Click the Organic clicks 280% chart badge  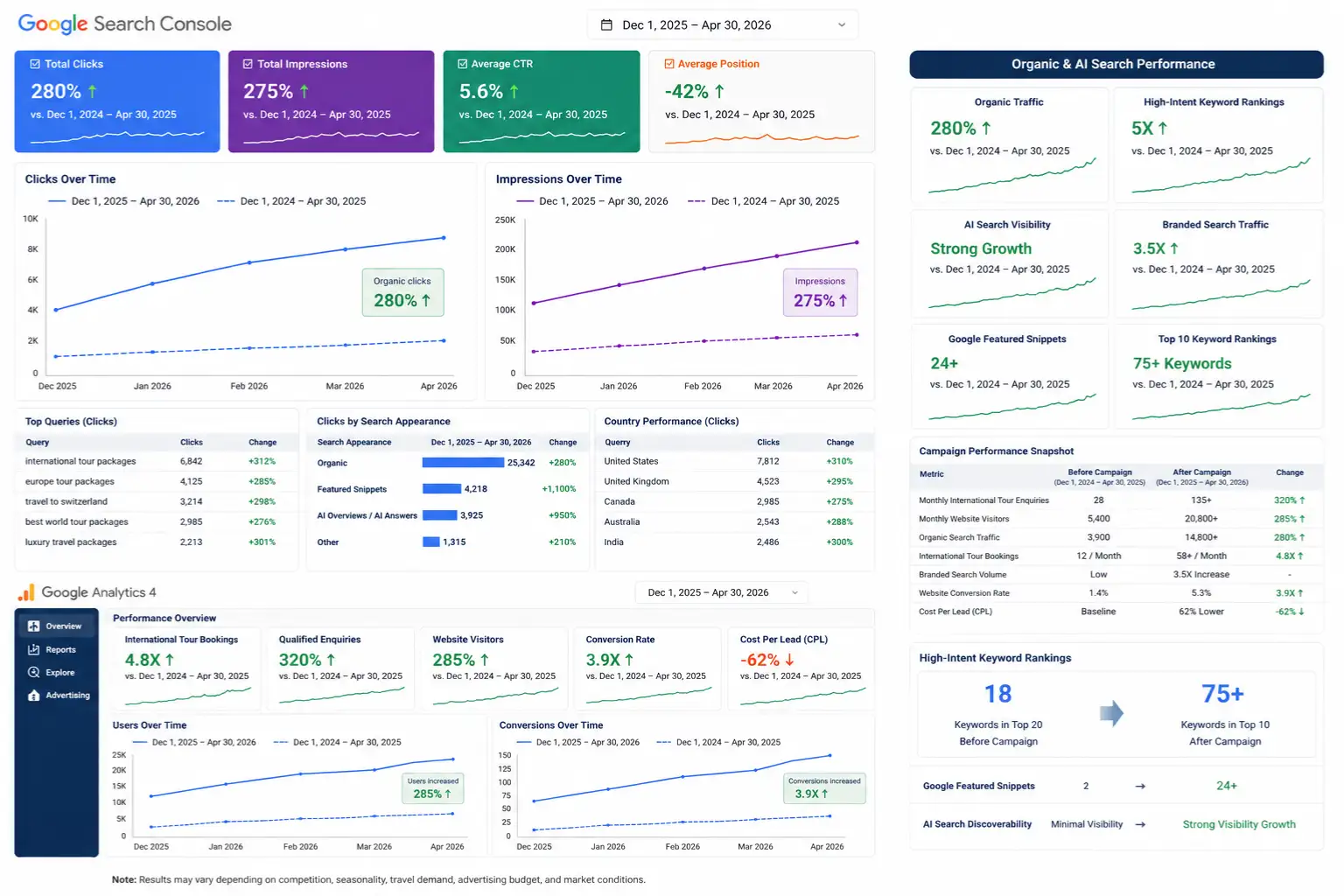402,292
